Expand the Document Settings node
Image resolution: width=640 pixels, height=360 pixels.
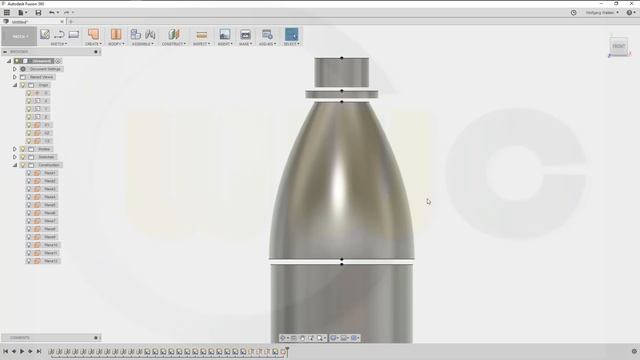[x=15, y=69]
